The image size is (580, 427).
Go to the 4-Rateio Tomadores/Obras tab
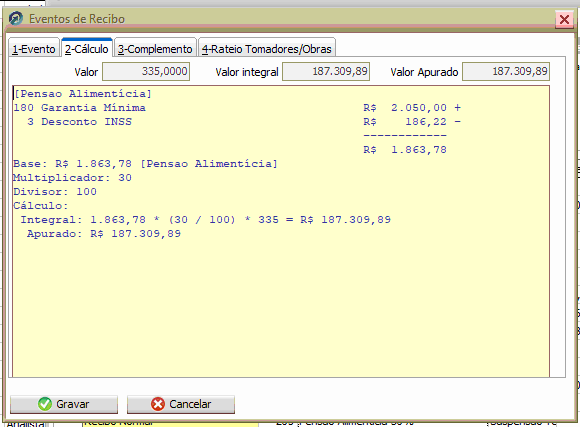(267, 48)
